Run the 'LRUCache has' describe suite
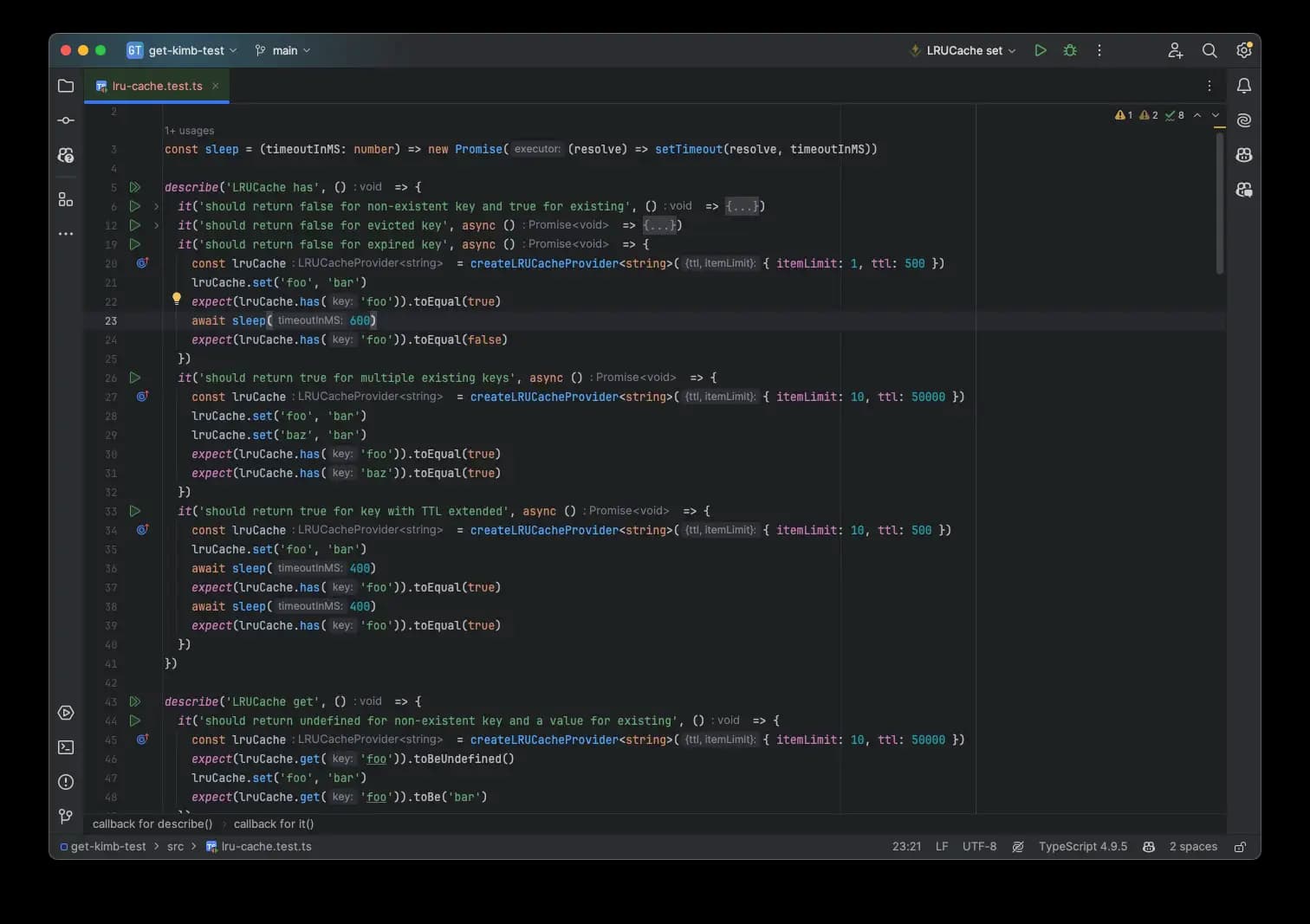 tap(135, 187)
